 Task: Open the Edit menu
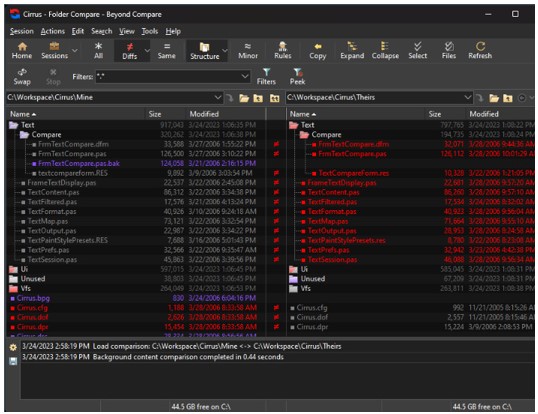tap(78, 31)
